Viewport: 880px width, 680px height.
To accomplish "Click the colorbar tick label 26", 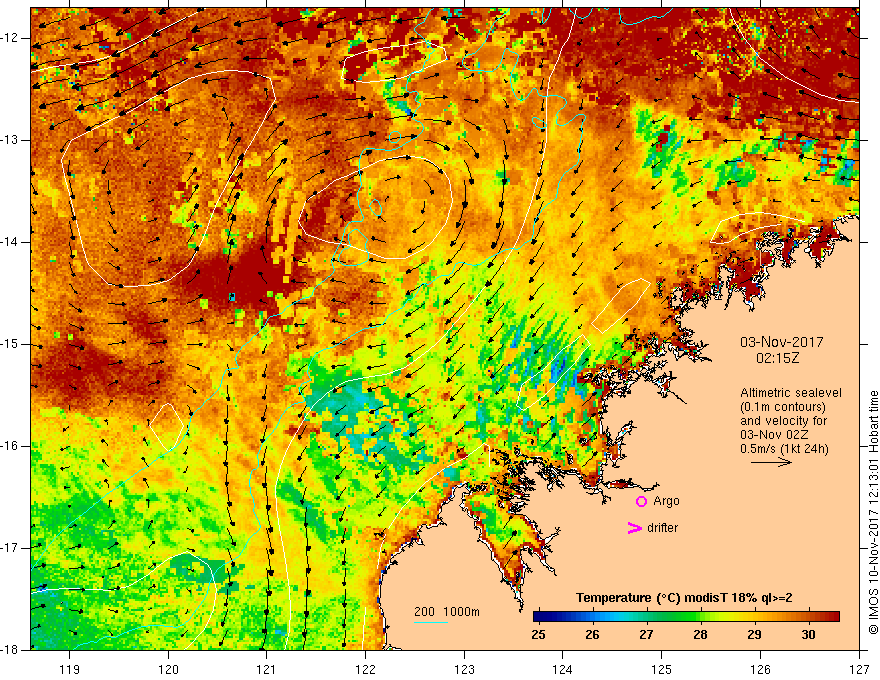I will [x=592, y=635].
